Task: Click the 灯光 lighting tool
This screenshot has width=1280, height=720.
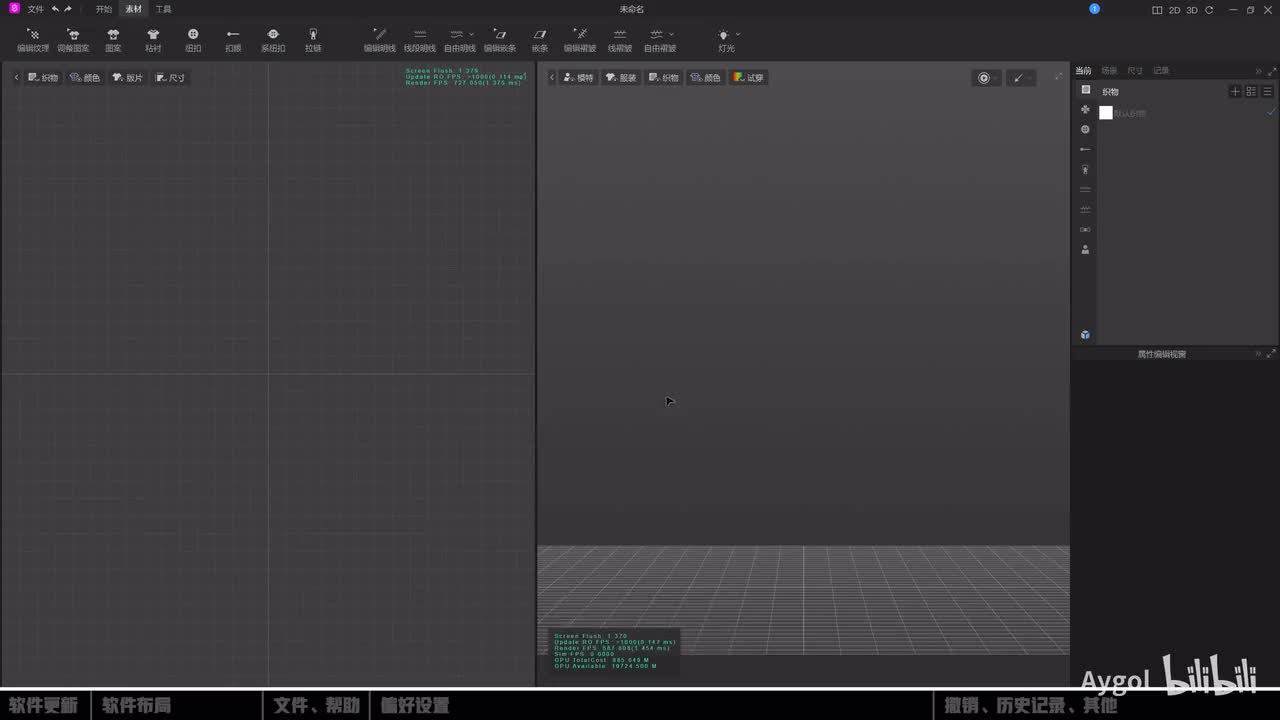Action: click(x=725, y=40)
